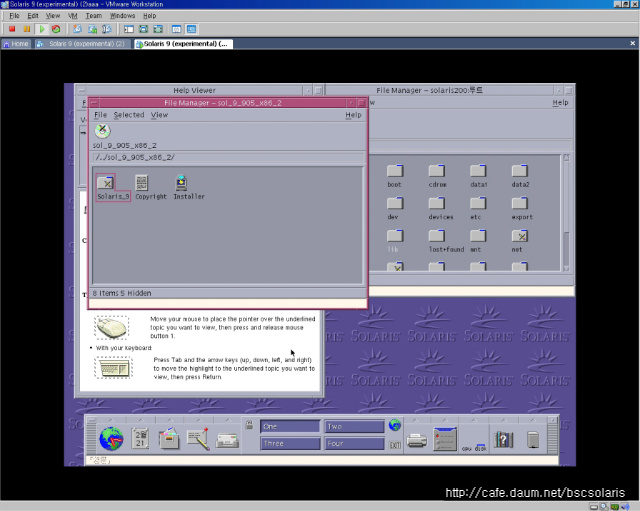Switch to workspace Four

point(354,444)
